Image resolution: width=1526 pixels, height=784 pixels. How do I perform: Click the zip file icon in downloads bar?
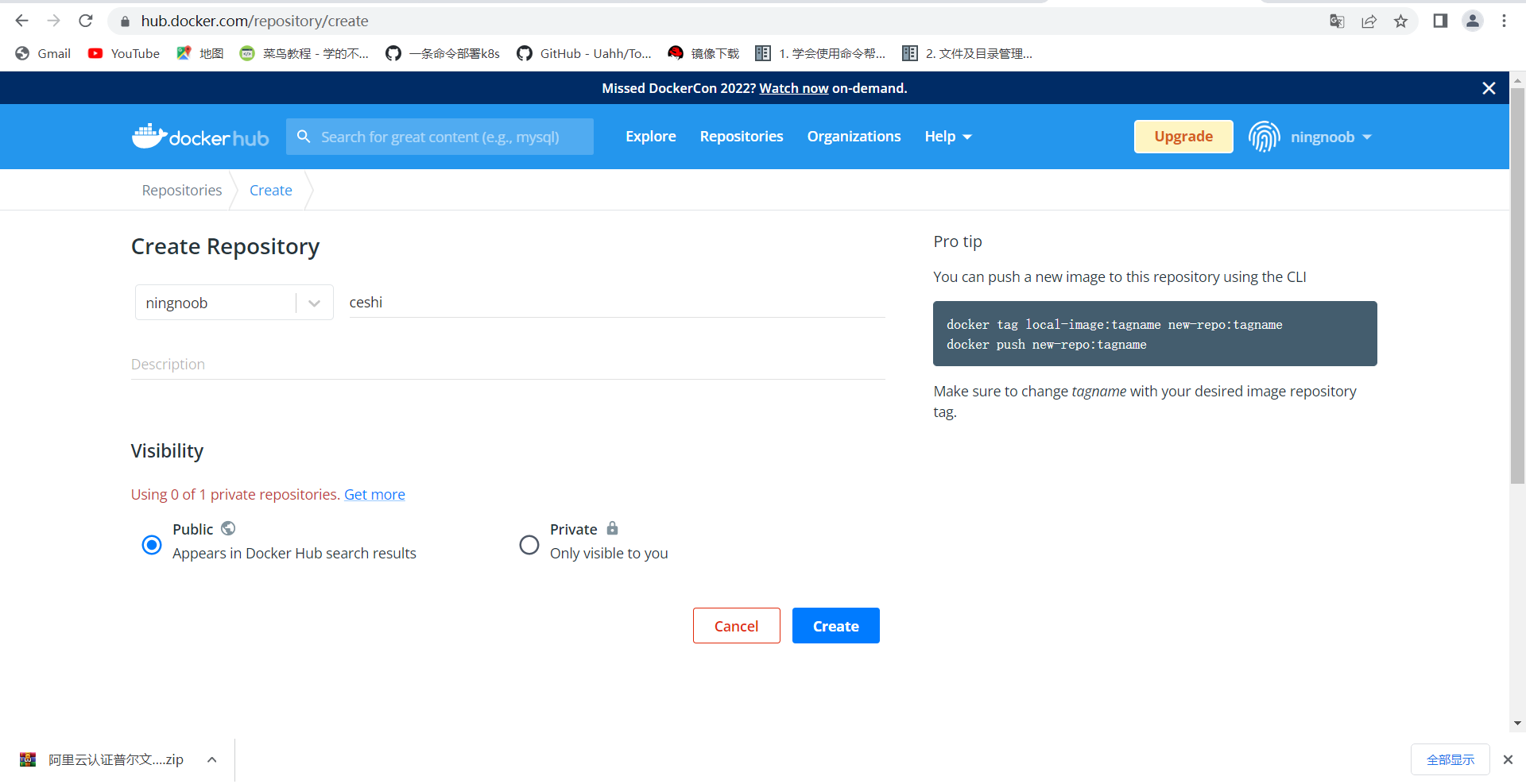(28, 759)
